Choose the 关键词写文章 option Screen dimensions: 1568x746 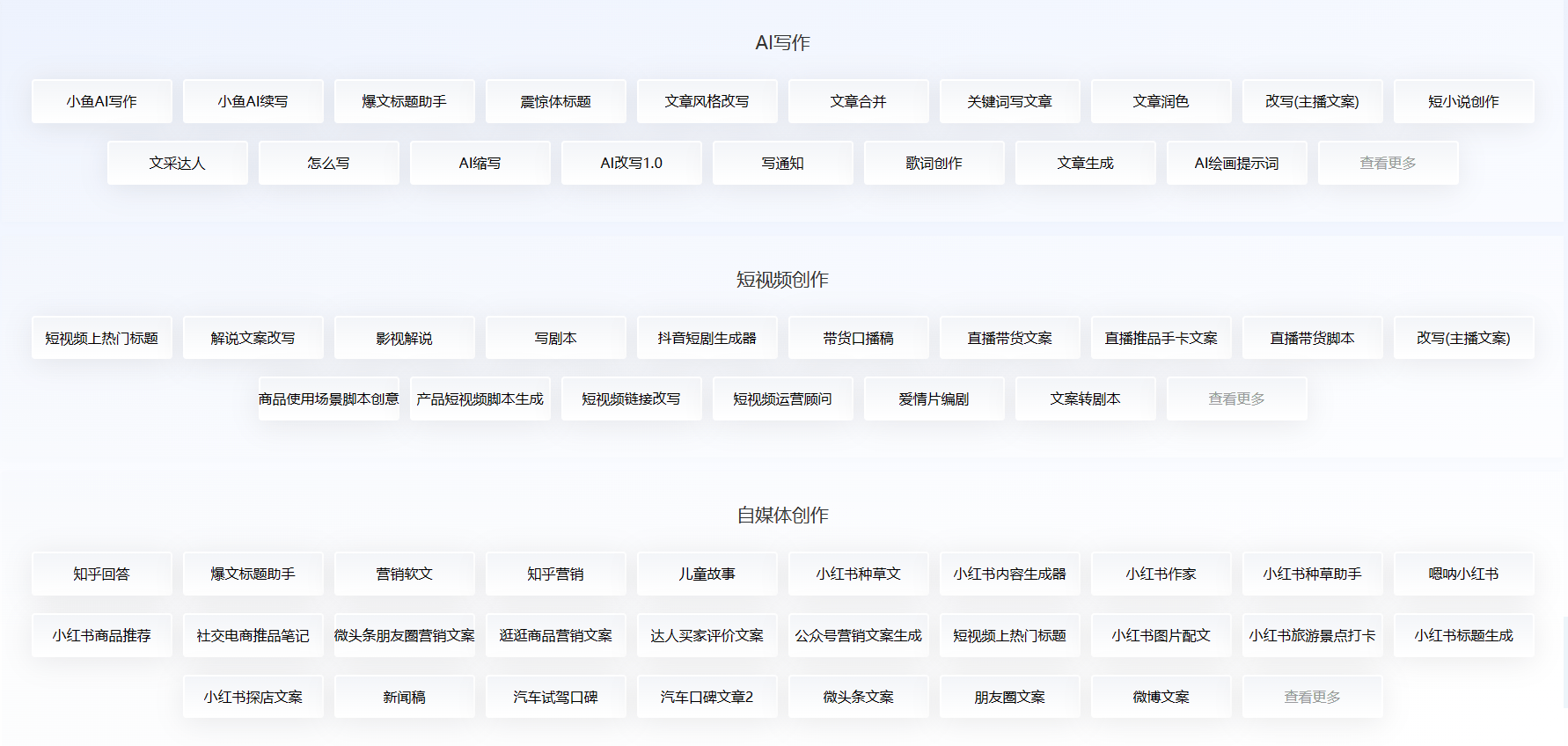coord(1010,101)
